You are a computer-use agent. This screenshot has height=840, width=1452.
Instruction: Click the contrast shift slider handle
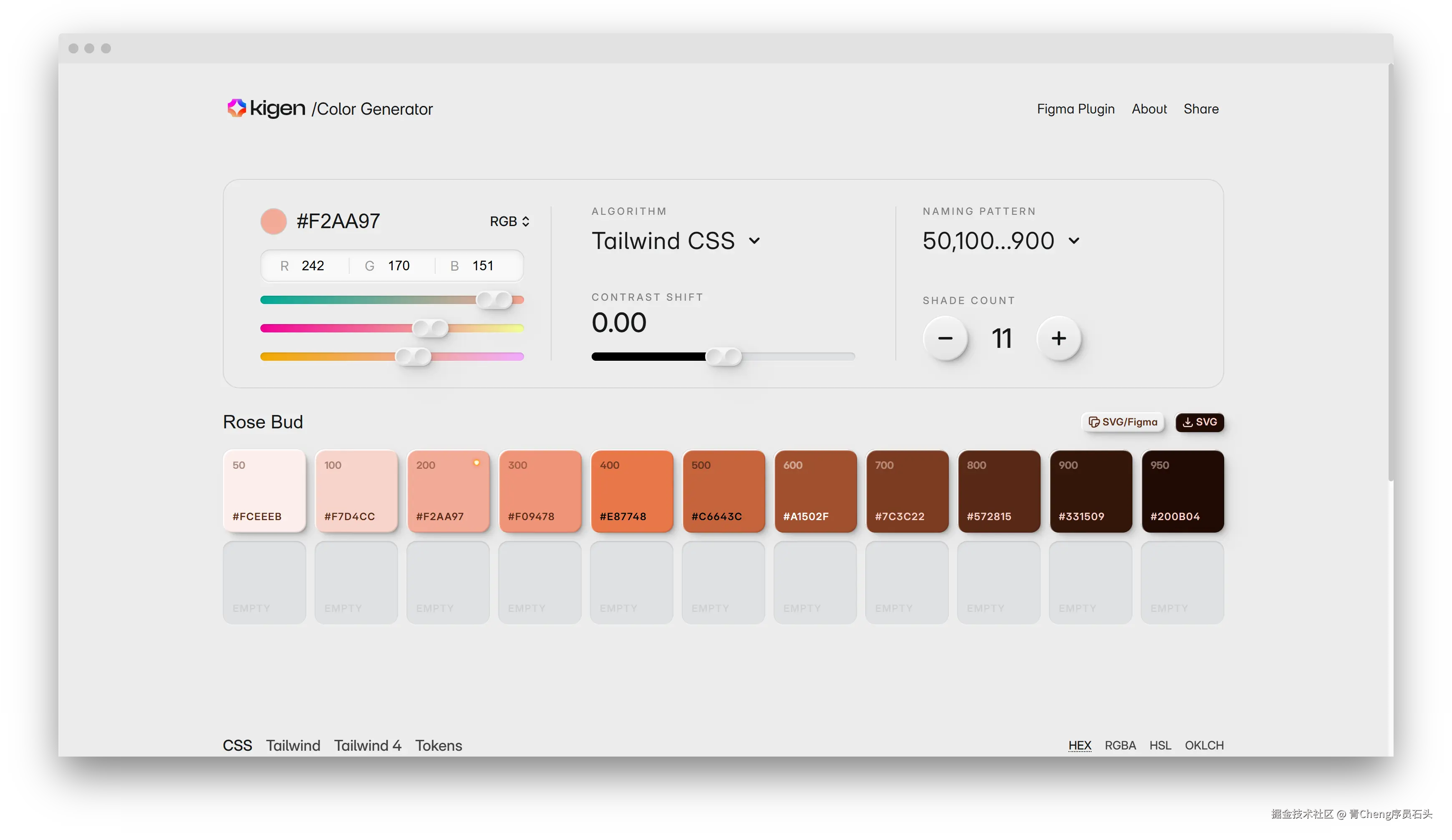[723, 357]
